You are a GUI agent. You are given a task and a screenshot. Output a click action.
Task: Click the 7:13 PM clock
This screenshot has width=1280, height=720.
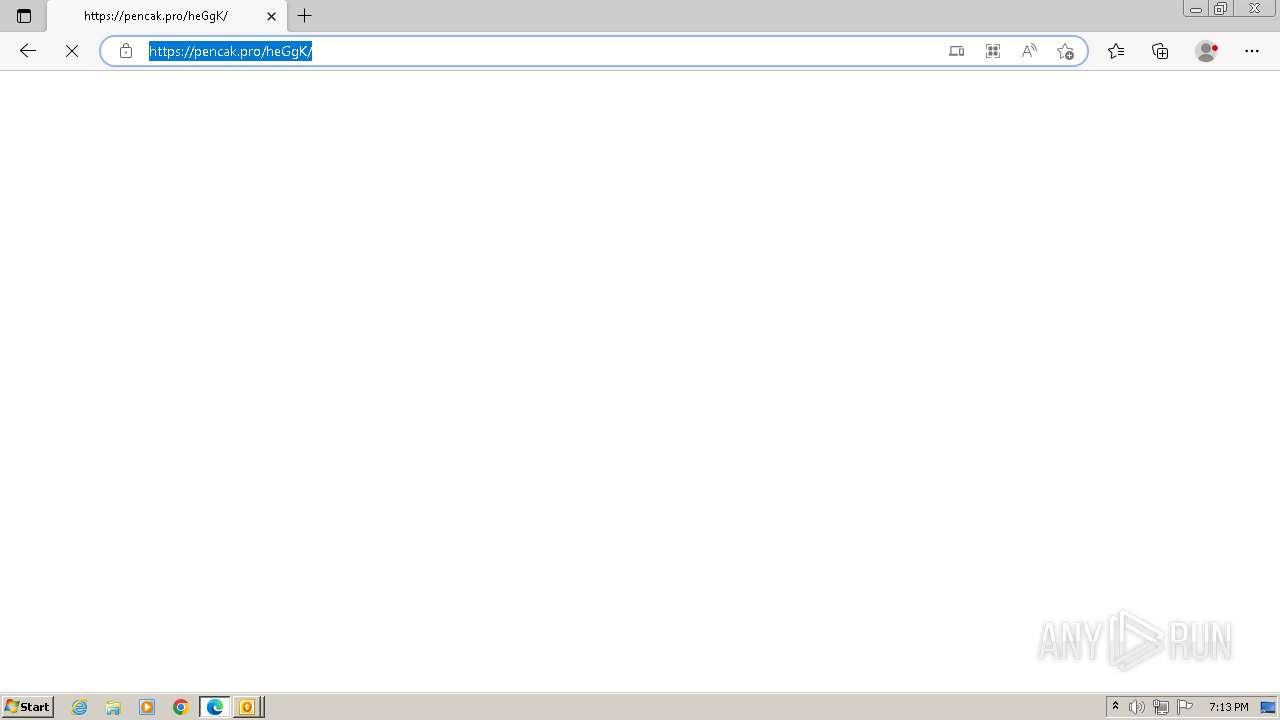(x=1228, y=707)
